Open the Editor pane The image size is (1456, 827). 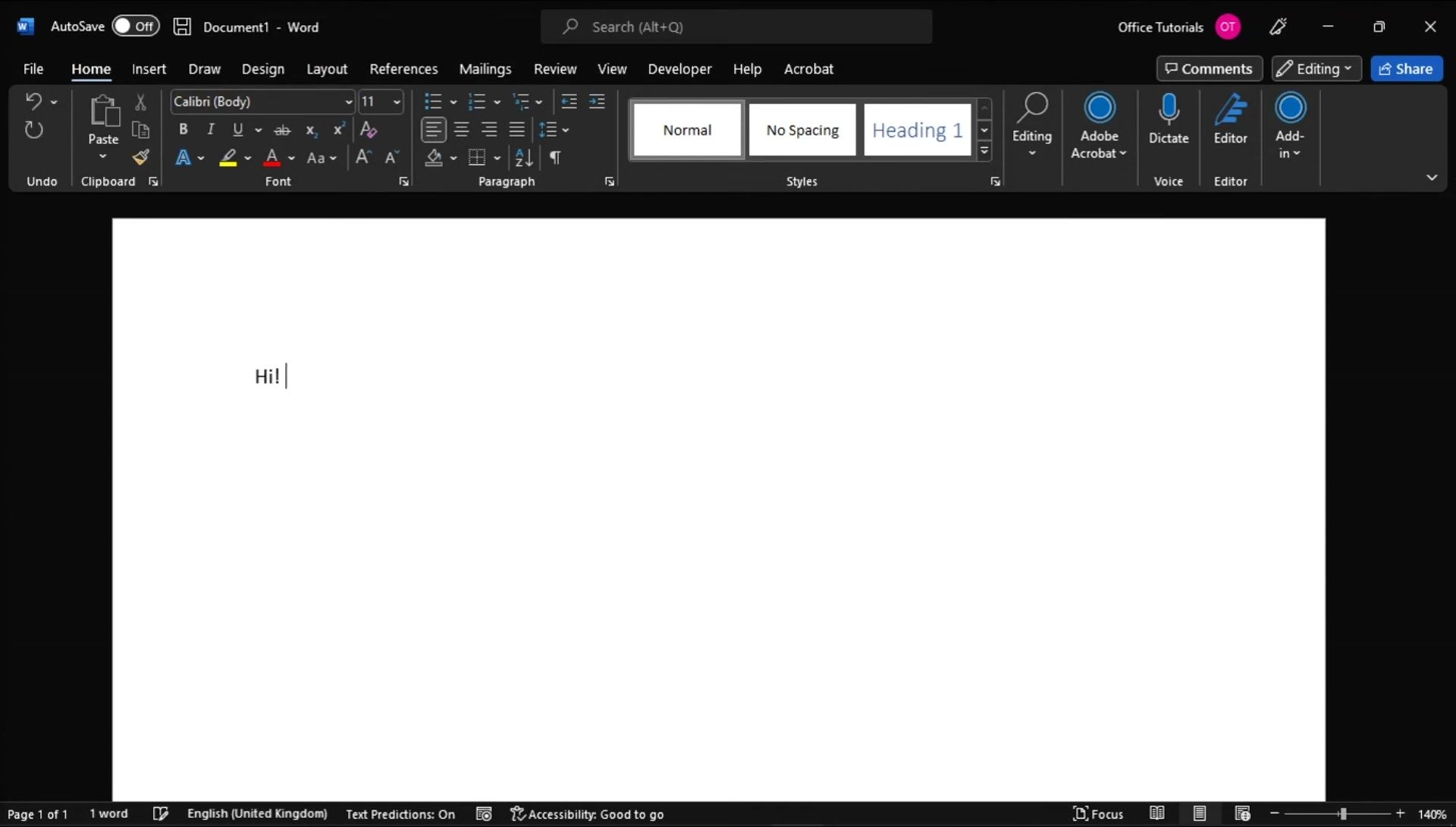pyautogui.click(x=1230, y=119)
